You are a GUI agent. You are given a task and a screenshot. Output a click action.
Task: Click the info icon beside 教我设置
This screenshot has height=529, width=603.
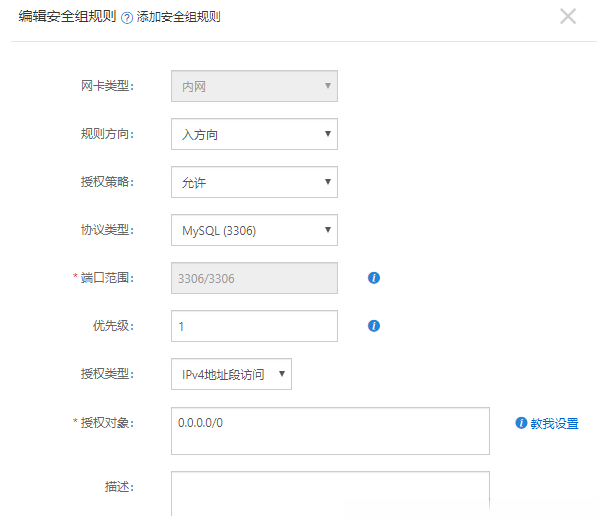tap(521, 423)
